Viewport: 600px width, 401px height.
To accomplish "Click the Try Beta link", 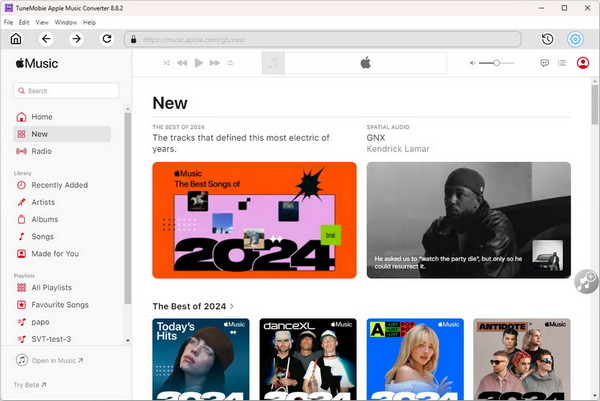I will [30, 385].
